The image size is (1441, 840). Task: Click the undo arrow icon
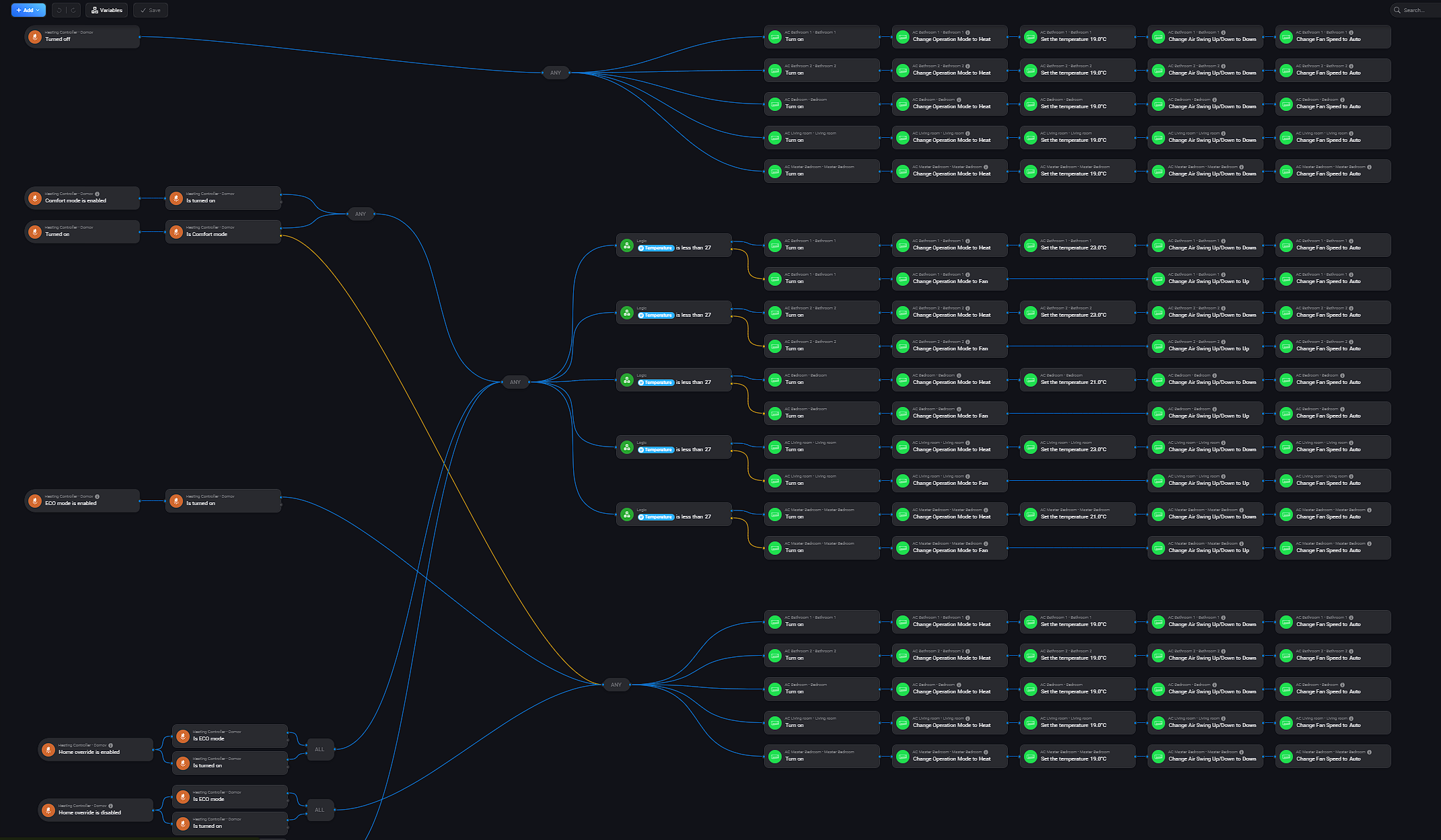(59, 10)
